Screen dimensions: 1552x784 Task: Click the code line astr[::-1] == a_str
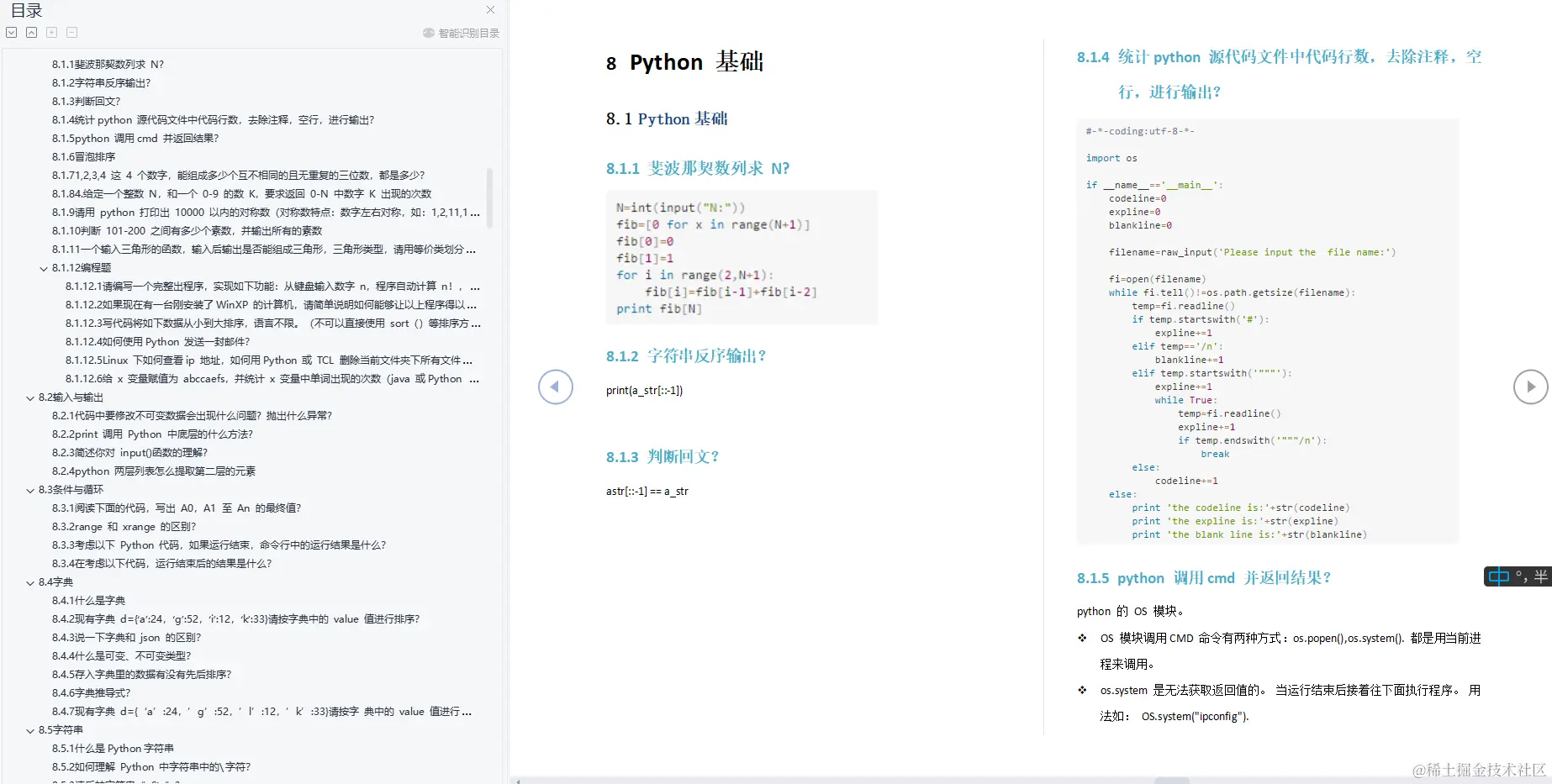coord(647,492)
